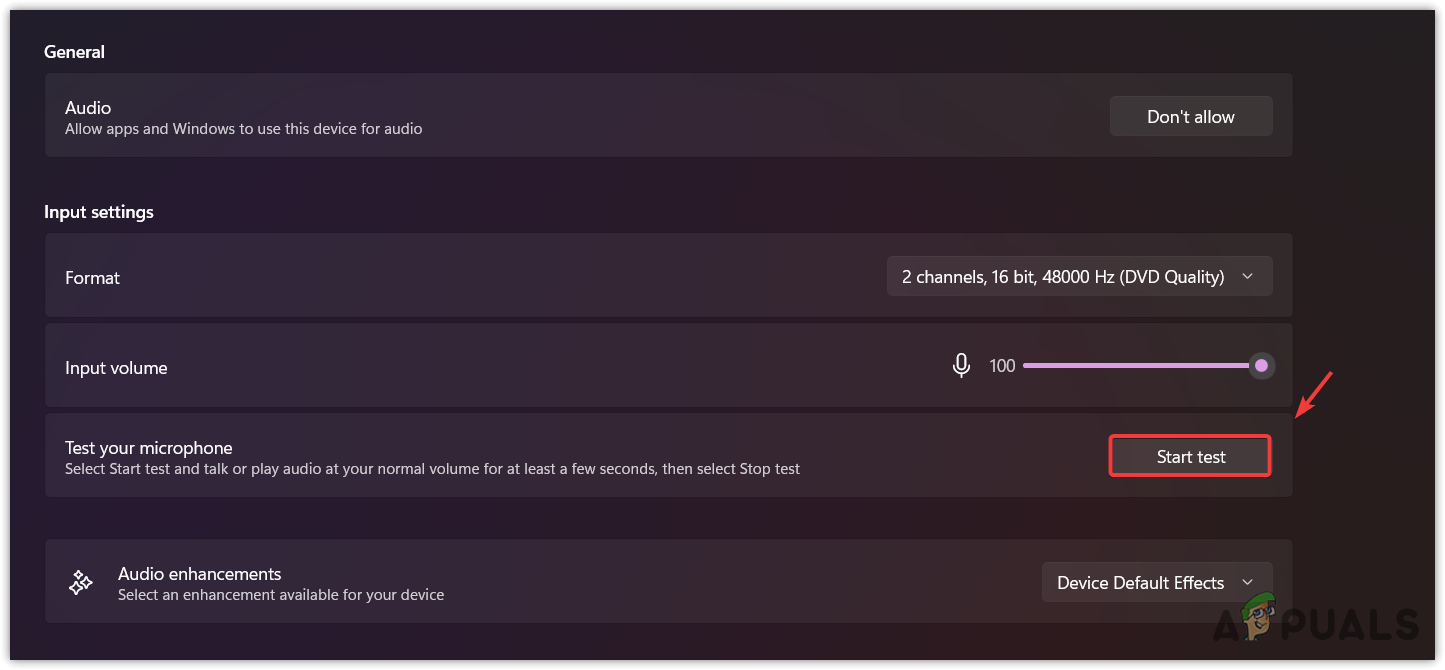This screenshot has height=670, width=1445.
Task: Select the Audio row title
Action: point(88,108)
